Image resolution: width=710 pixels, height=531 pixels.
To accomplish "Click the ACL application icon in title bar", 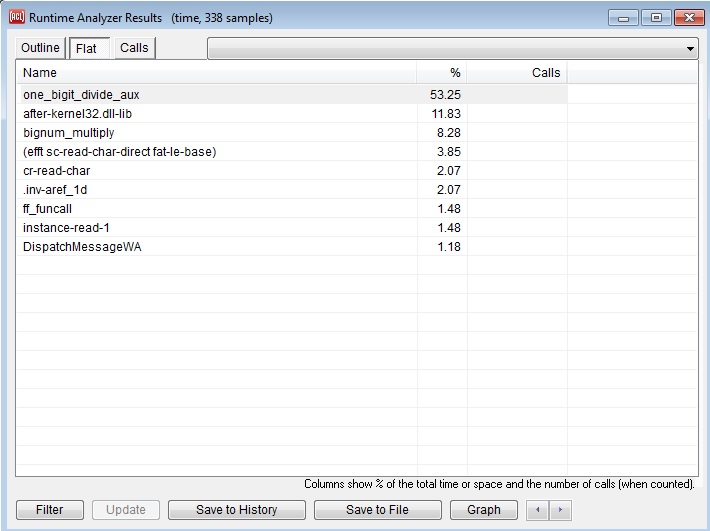I will pos(16,17).
